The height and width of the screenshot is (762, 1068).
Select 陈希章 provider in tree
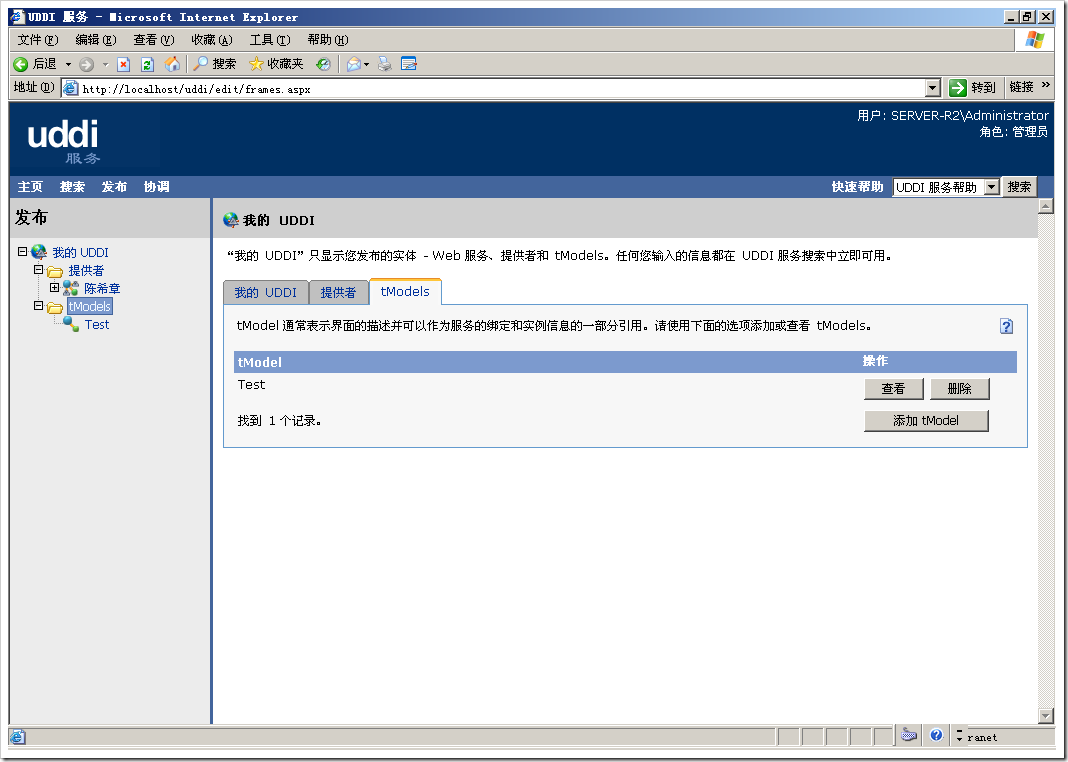pyautogui.click(x=102, y=289)
